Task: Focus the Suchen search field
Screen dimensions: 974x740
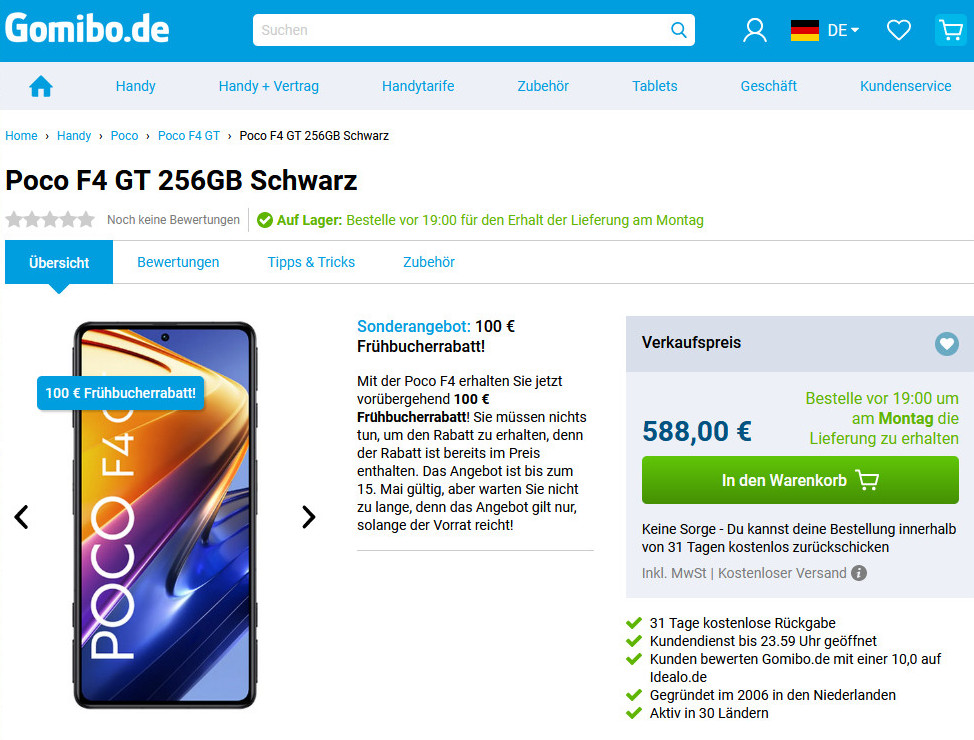Action: pyautogui.click(x=462, y=30)
